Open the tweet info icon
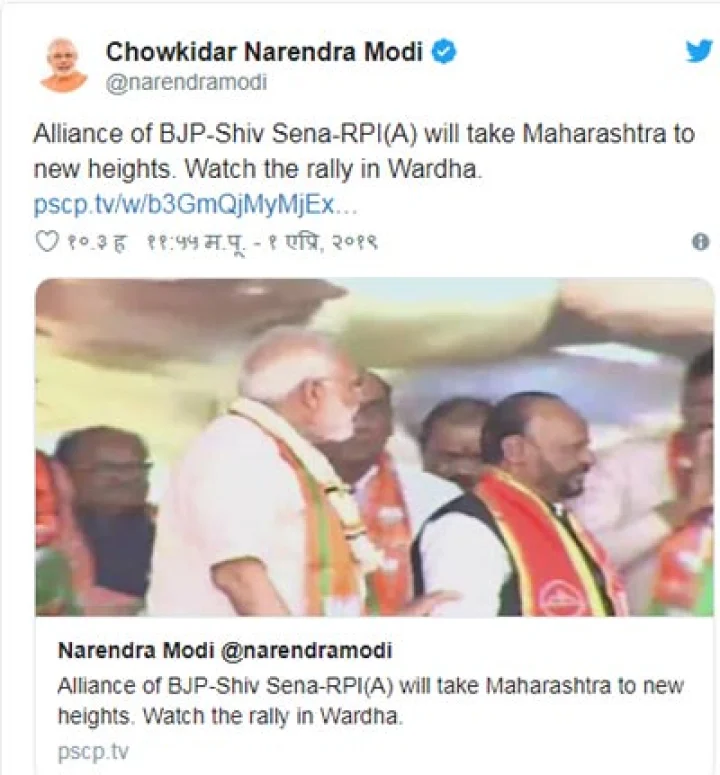 (x=700, y=242)
